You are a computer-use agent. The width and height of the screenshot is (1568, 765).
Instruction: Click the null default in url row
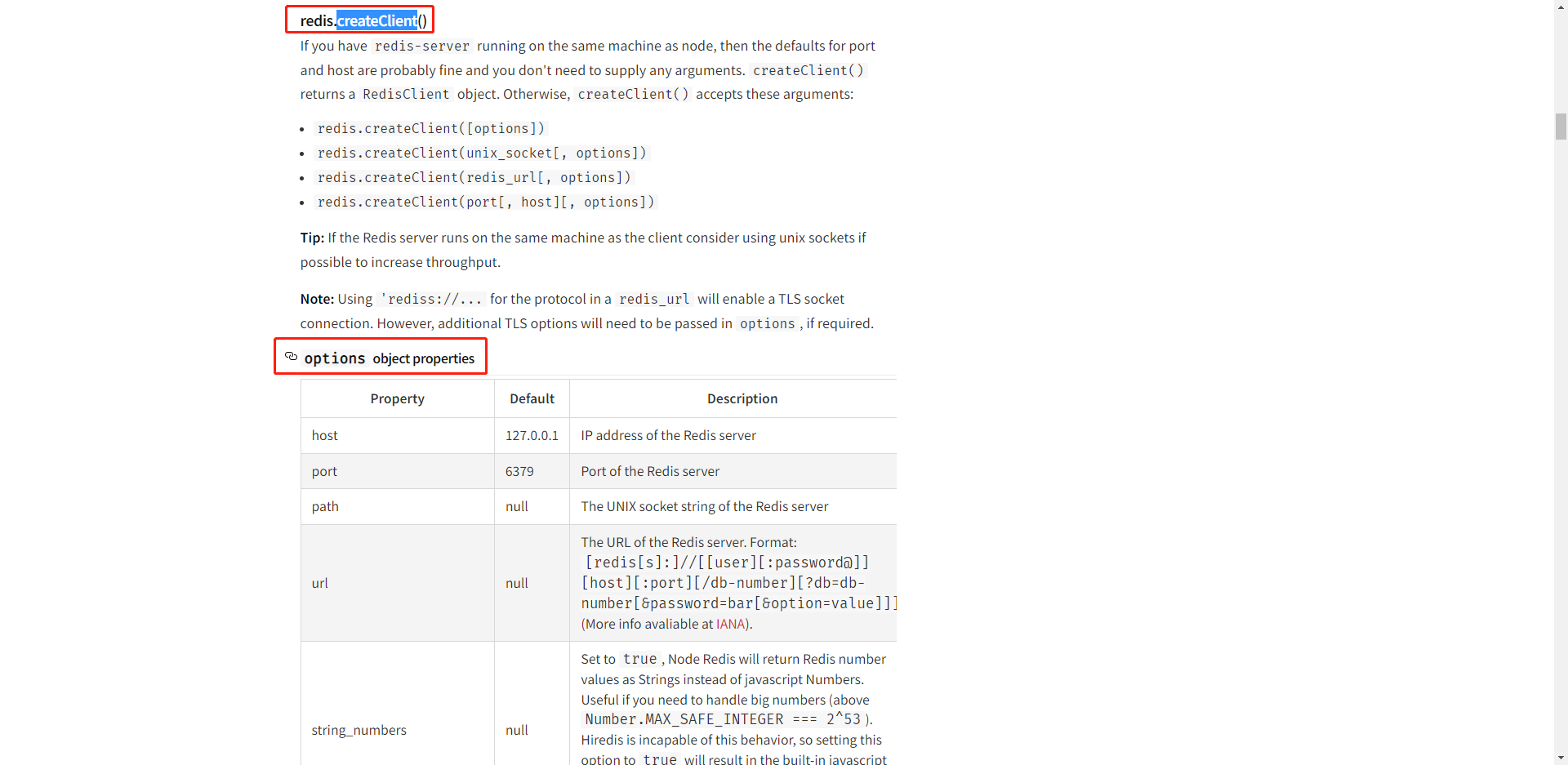coord(532,583)
